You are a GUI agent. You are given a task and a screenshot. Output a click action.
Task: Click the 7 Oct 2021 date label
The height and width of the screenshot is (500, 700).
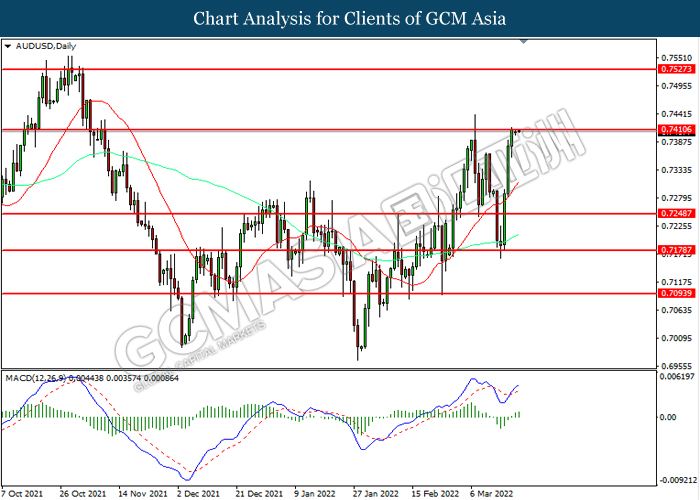tap(22, 493)
